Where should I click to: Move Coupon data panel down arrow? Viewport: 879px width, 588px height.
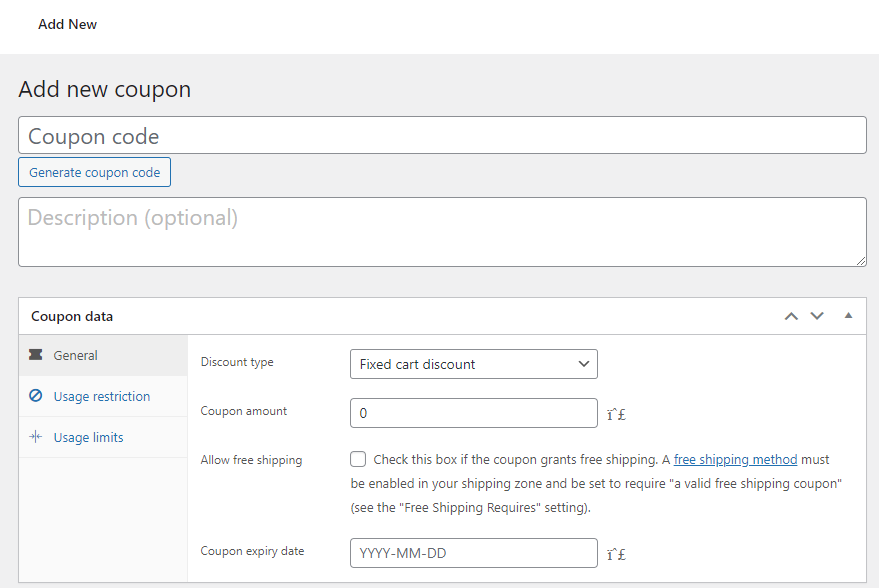coord(817,316)
